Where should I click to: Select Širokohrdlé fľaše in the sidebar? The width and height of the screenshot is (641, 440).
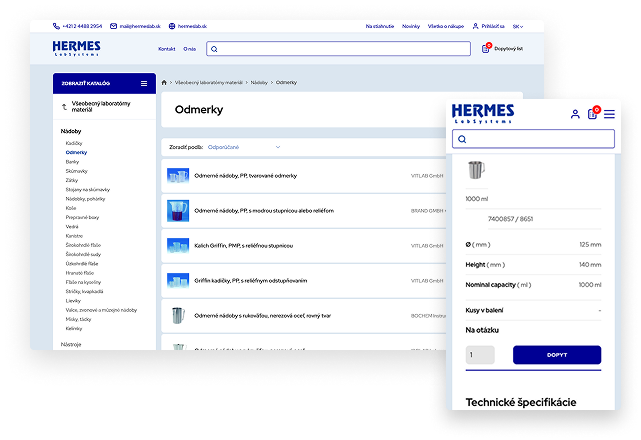(x=83, y=245)
